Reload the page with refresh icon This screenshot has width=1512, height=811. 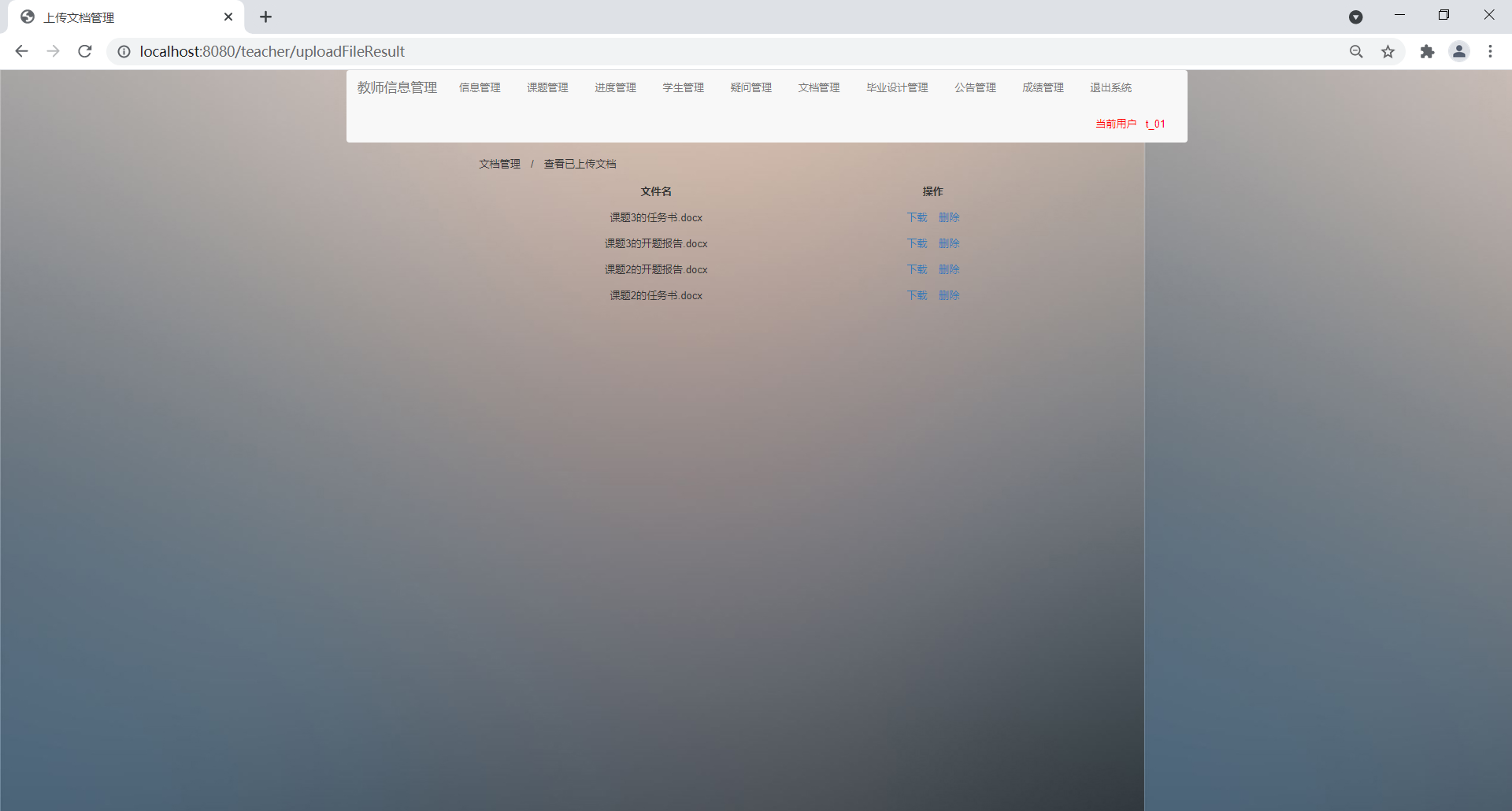click(x=85, y=51)
